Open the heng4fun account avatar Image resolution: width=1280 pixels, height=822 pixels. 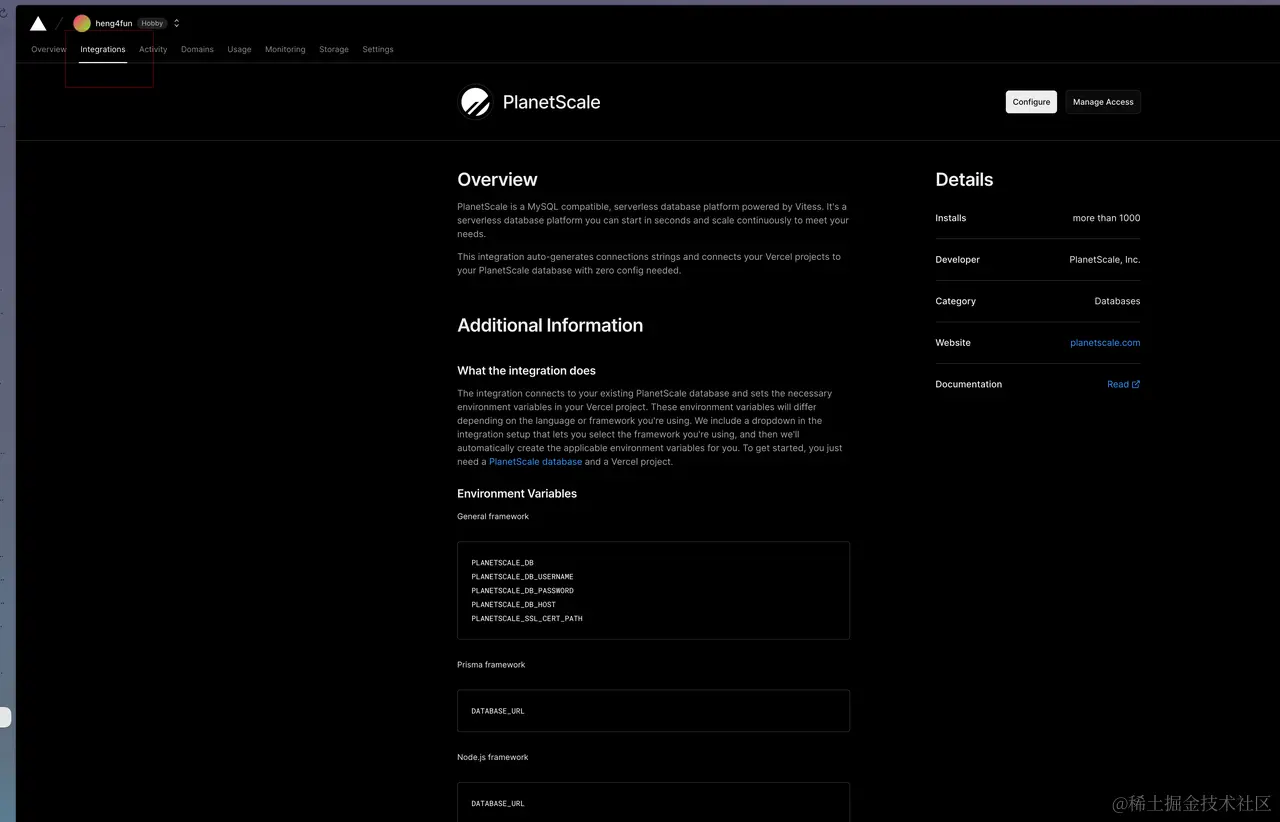[82, 23]
